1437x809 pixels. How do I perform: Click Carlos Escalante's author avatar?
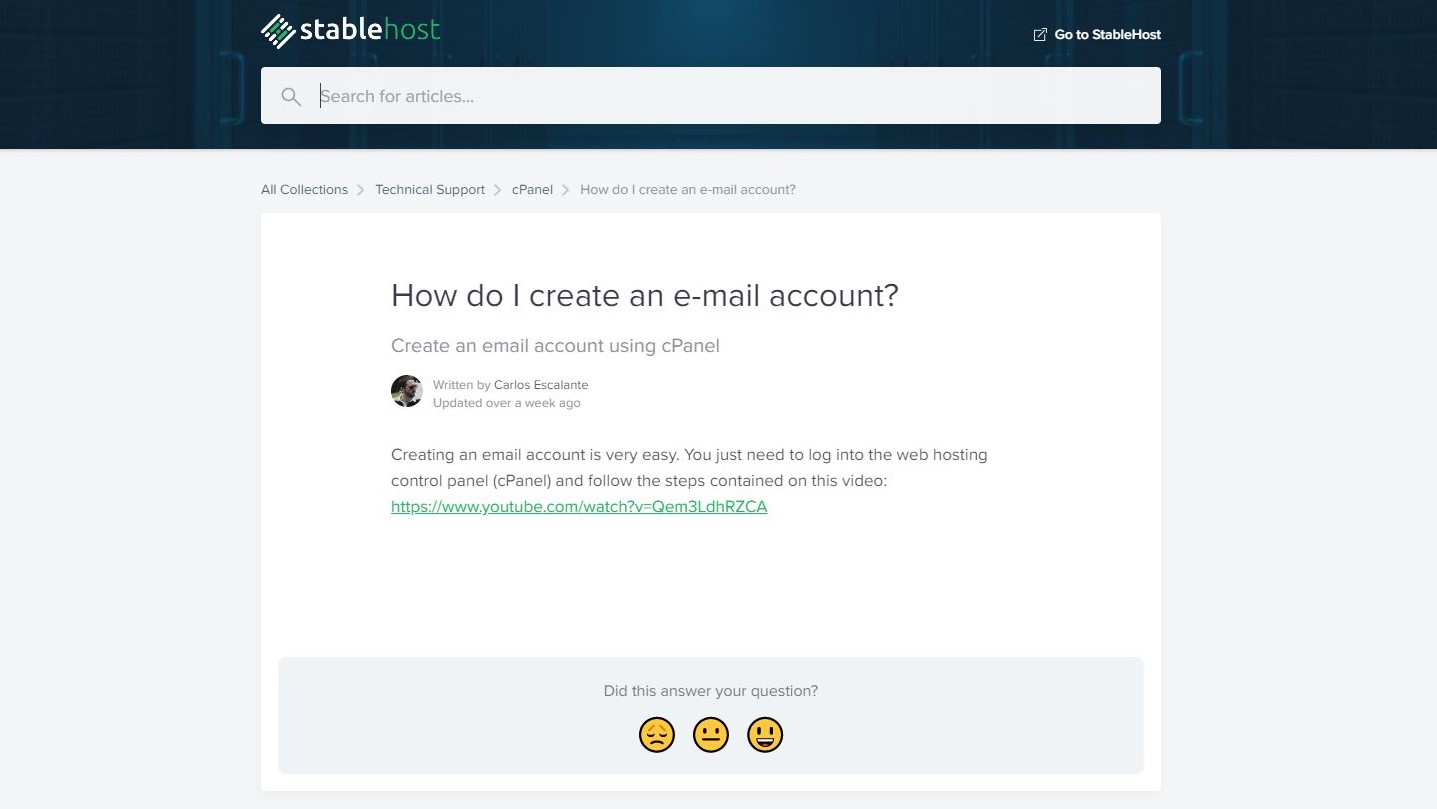coord(407,391)
